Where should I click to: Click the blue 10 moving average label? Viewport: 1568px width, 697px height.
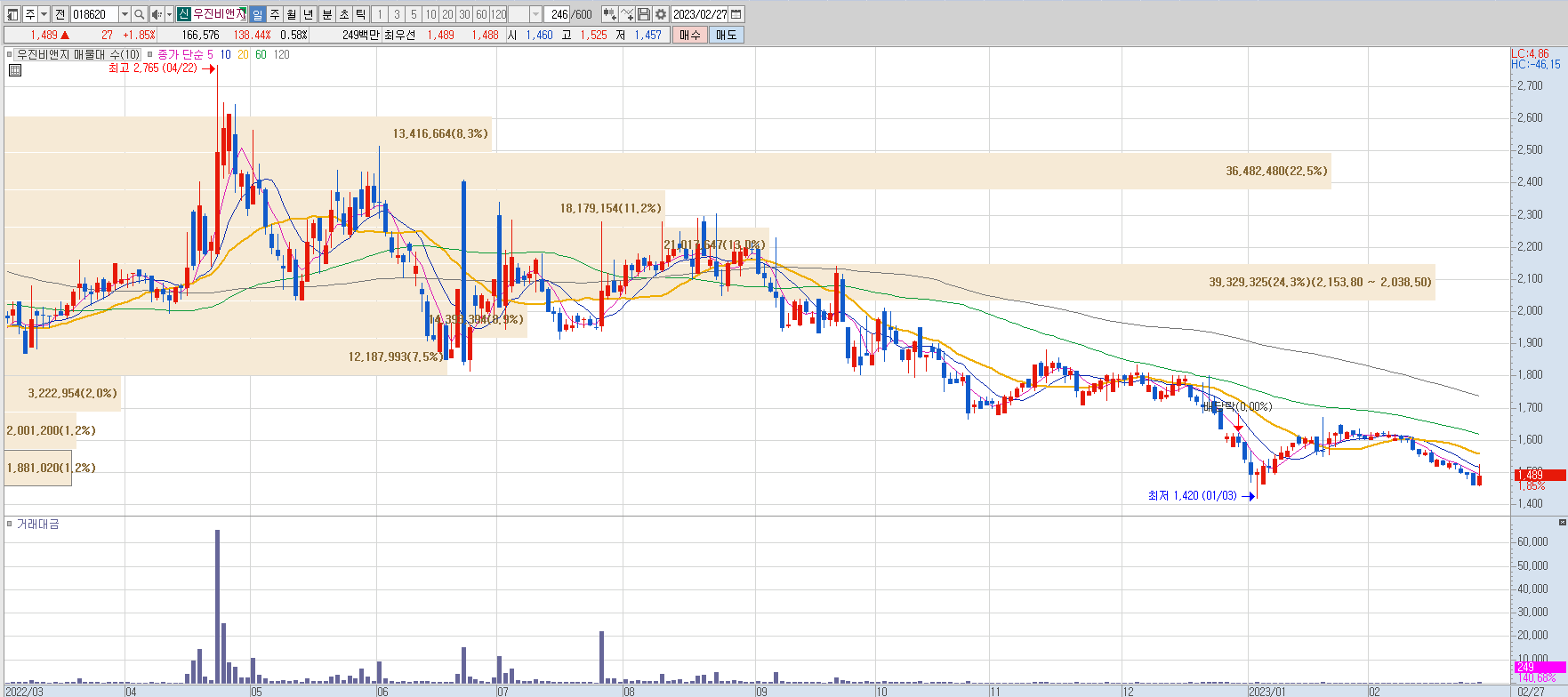pyautogui.click(x=225, y=54)
